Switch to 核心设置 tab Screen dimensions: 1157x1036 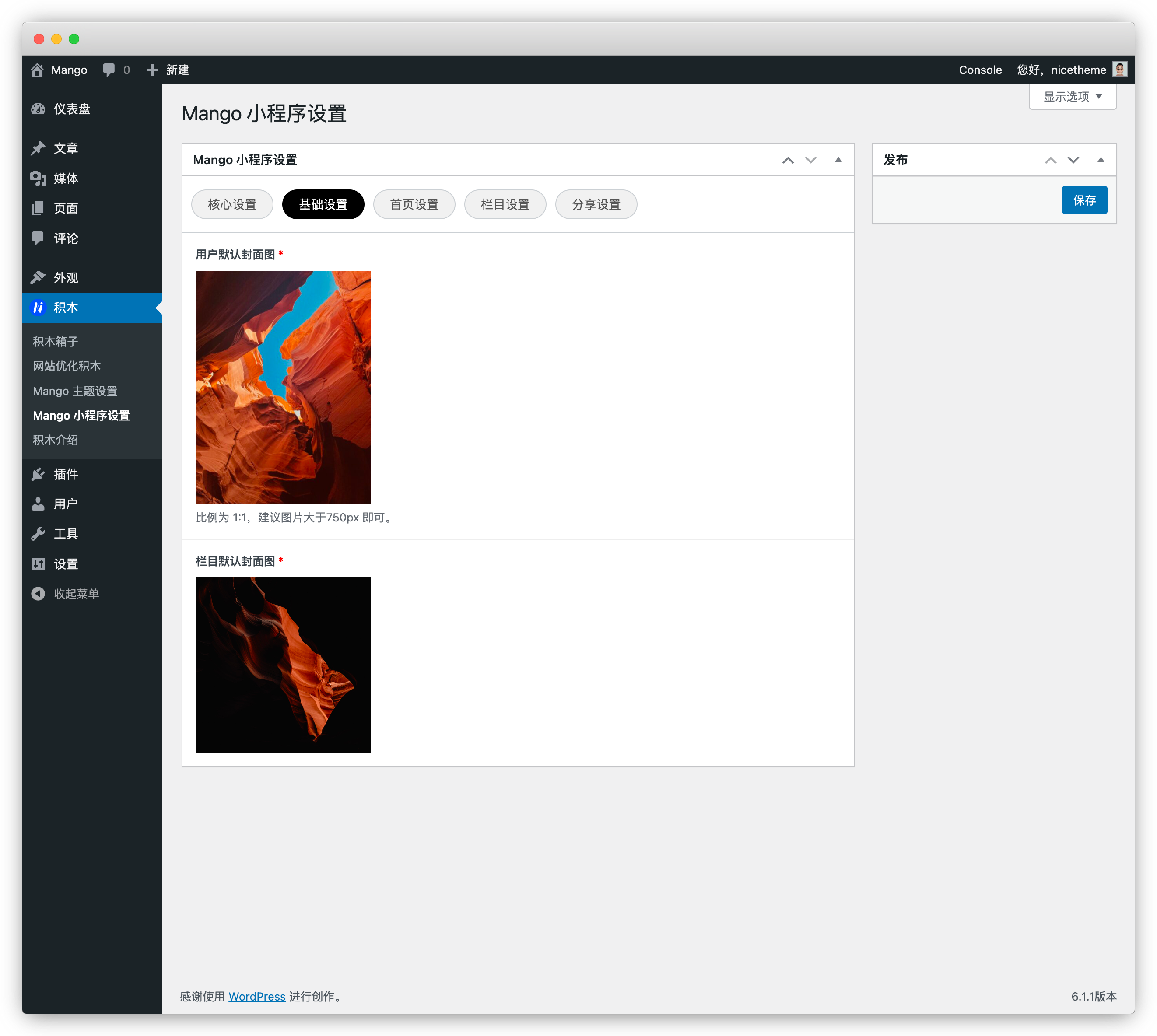tap(232, 204)
